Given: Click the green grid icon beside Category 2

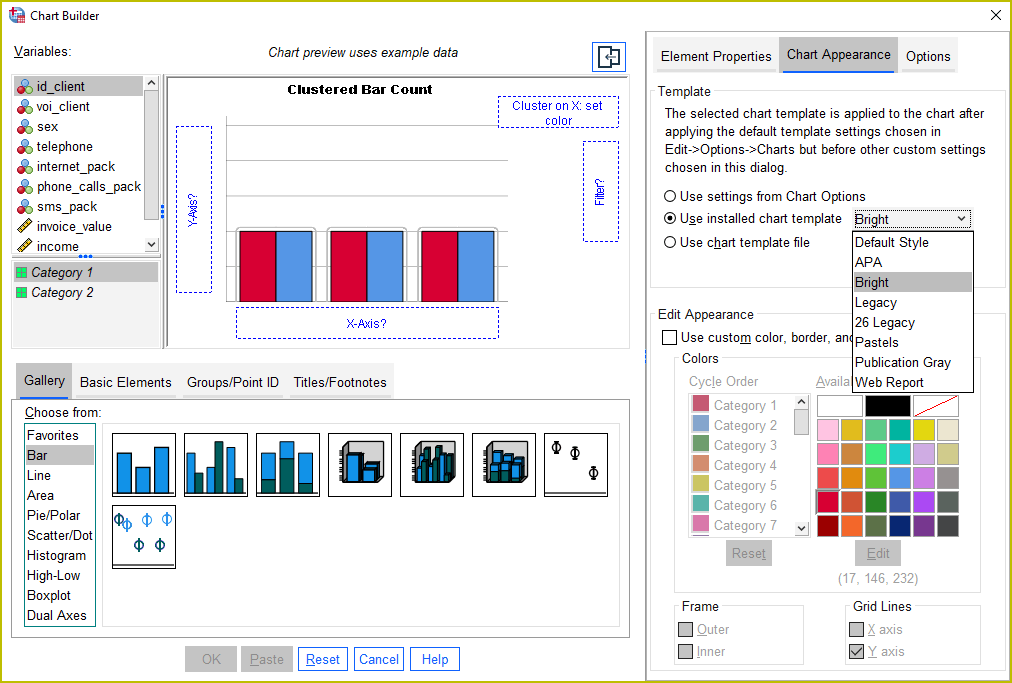Looking at the screenshot, I should point(21,292).
